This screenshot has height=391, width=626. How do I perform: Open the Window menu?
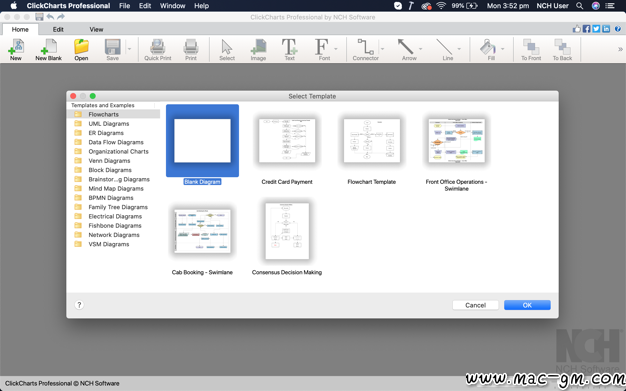(172, 6)
